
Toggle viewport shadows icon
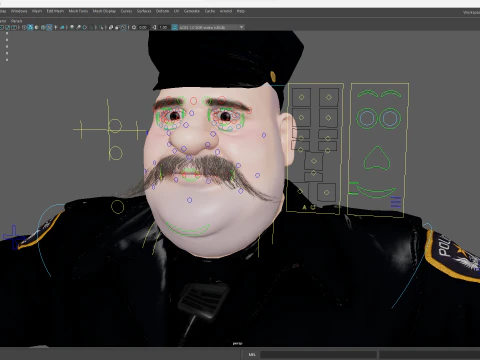click(62, 27)
